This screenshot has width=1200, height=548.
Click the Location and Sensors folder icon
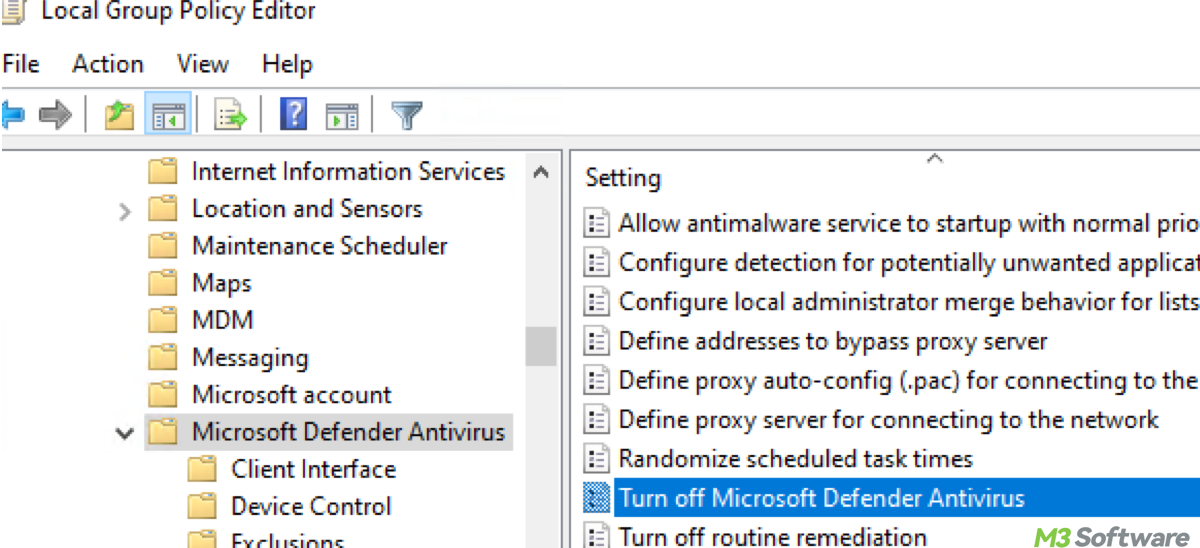point(163,209)
